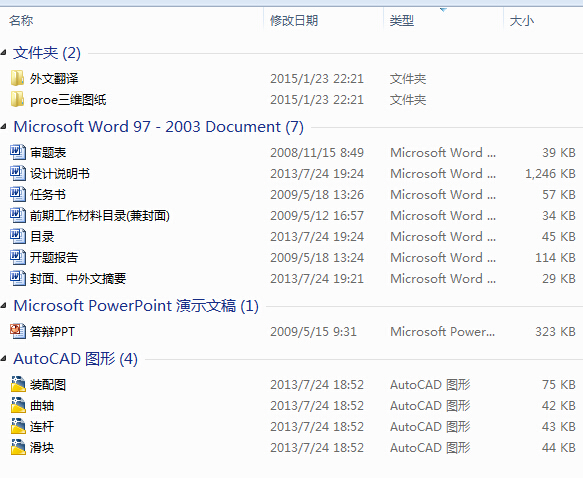Image resolution: width=583 pixels, height=478 pixels.
Task: Collapse the Microsoft Word 97 - 2003 Document group
Action: [x=4, y=127]
